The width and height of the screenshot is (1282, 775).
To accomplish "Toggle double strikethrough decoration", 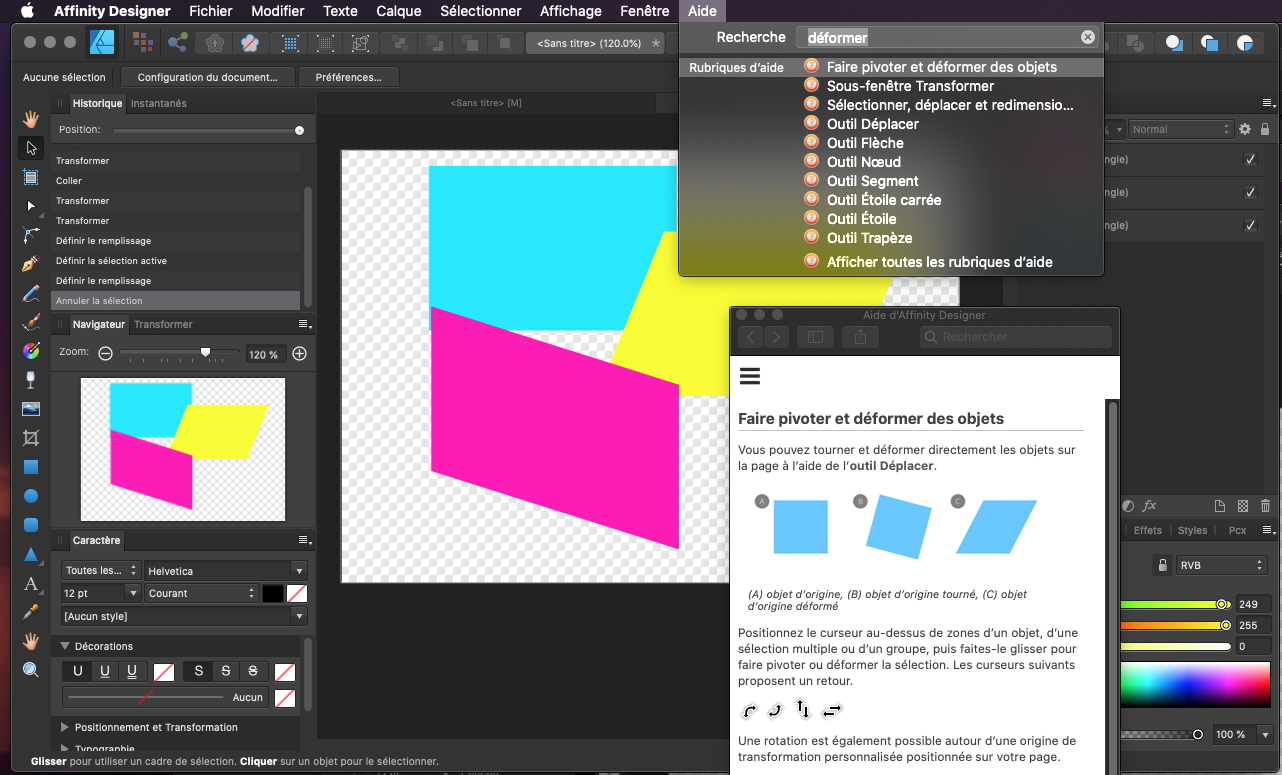I will click(253, 671).
